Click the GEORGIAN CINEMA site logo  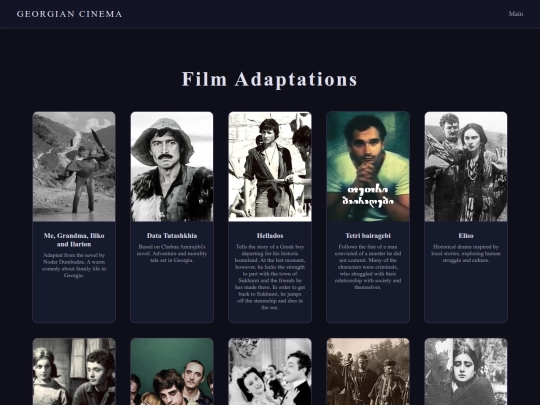click(70, 14)
